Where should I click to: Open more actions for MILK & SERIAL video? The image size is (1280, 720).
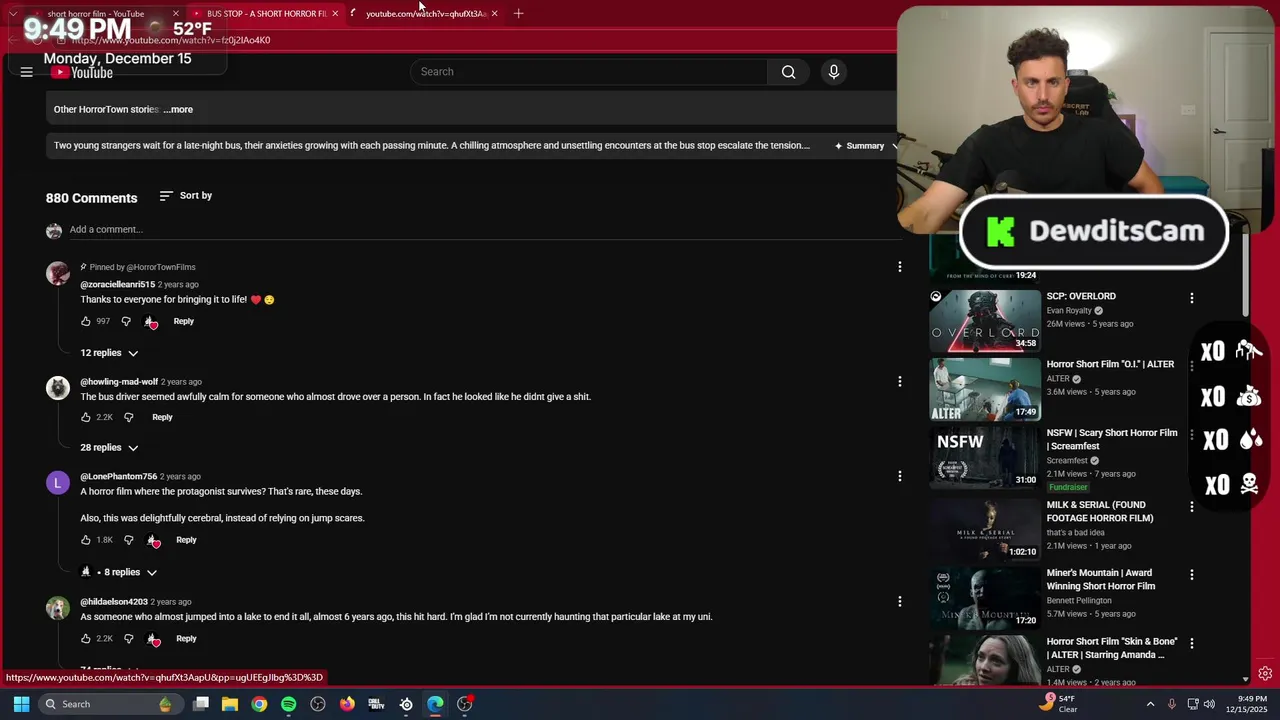click(1191, 507)
